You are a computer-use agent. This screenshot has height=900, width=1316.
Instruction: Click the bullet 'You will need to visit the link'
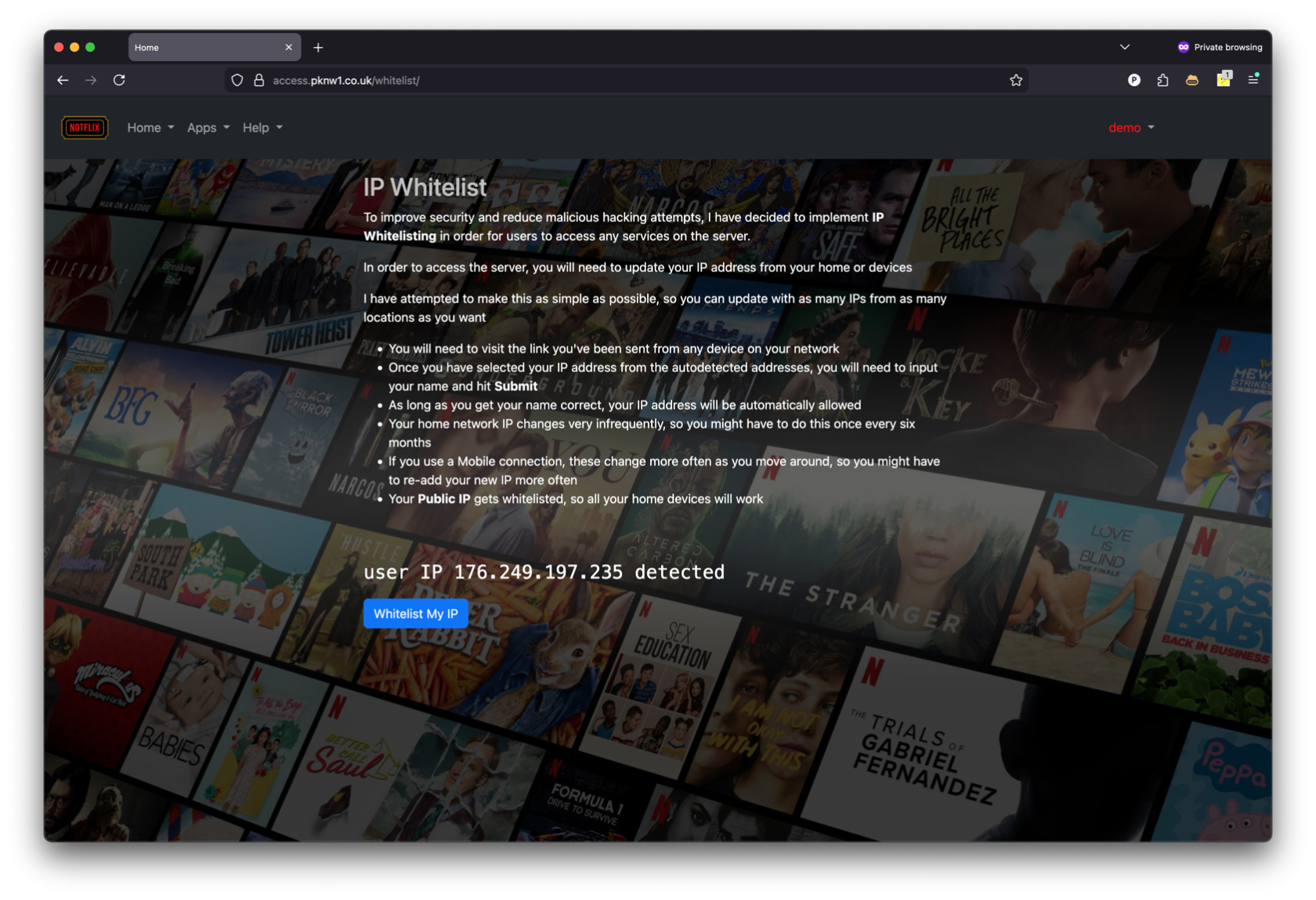click(x=613, y=349)
